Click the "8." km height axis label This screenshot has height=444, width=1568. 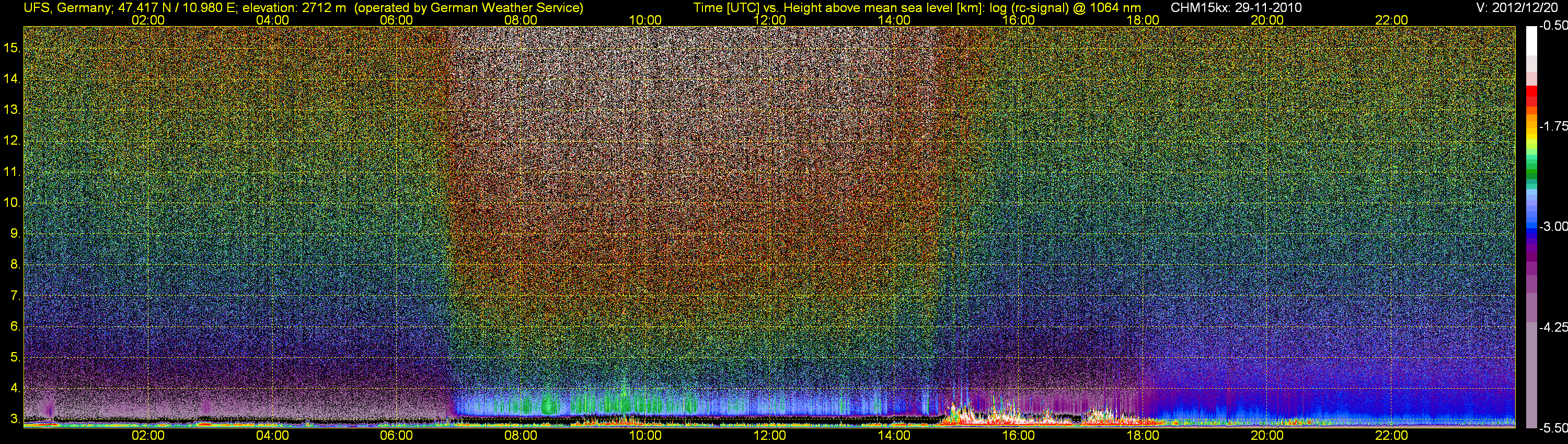click(15, 265)
